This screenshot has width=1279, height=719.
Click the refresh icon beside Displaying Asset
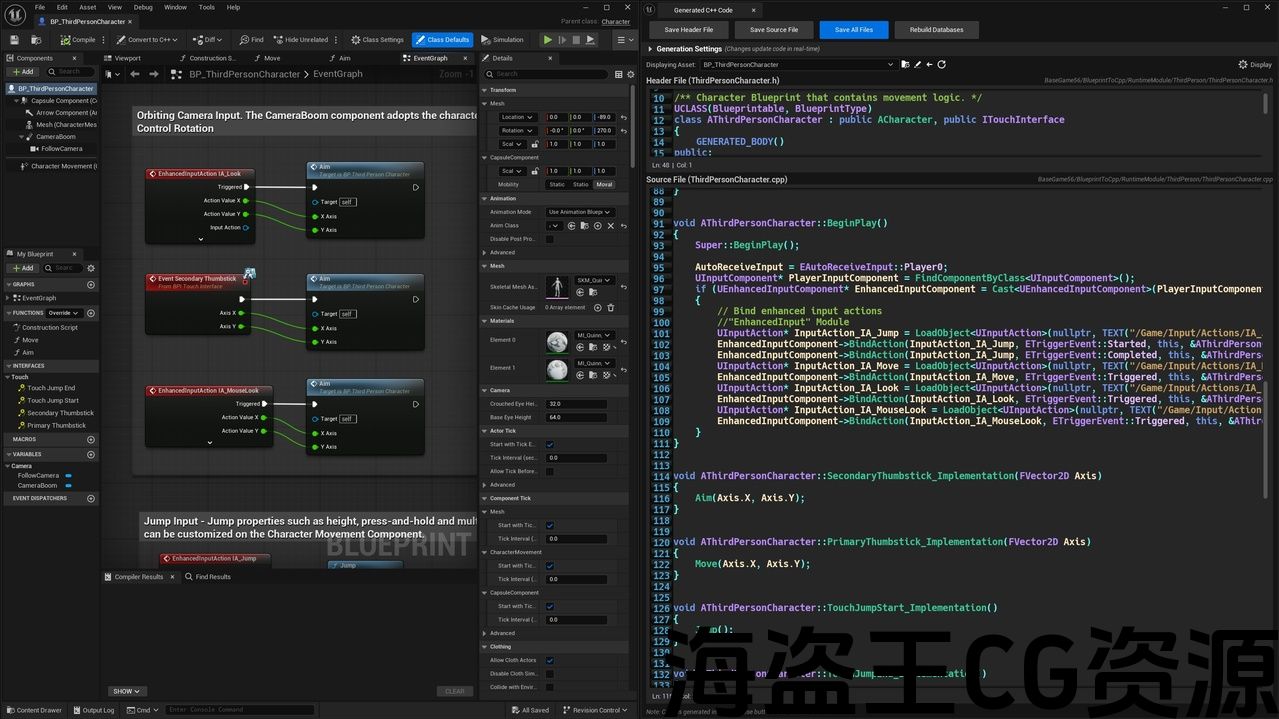(x=941, y=65)
